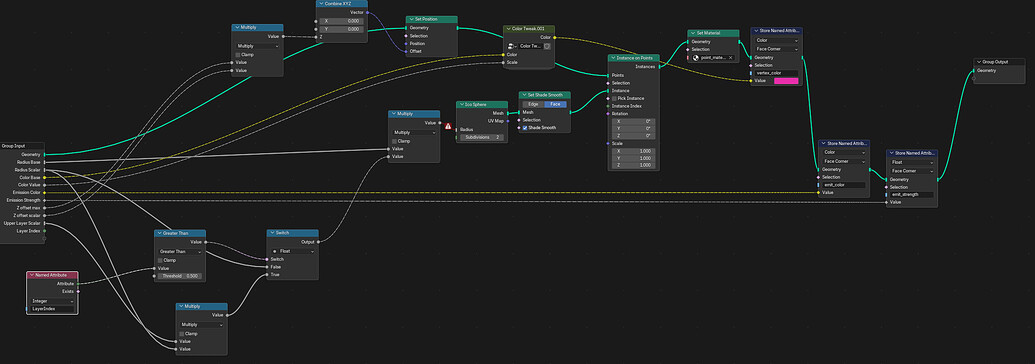1035x364 pixels.
Task: Click the material sphere icon in Set Material
Action: (x=696, y=57)
